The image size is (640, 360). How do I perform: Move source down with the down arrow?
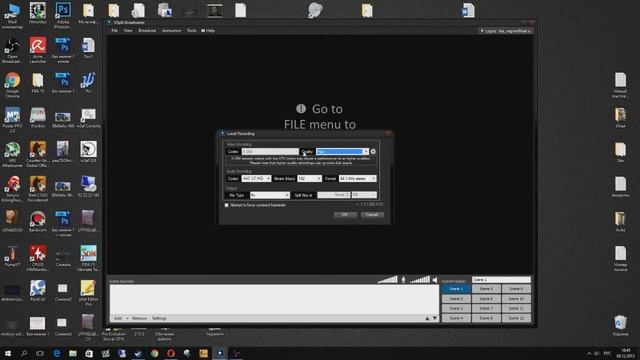click(435, 318)
